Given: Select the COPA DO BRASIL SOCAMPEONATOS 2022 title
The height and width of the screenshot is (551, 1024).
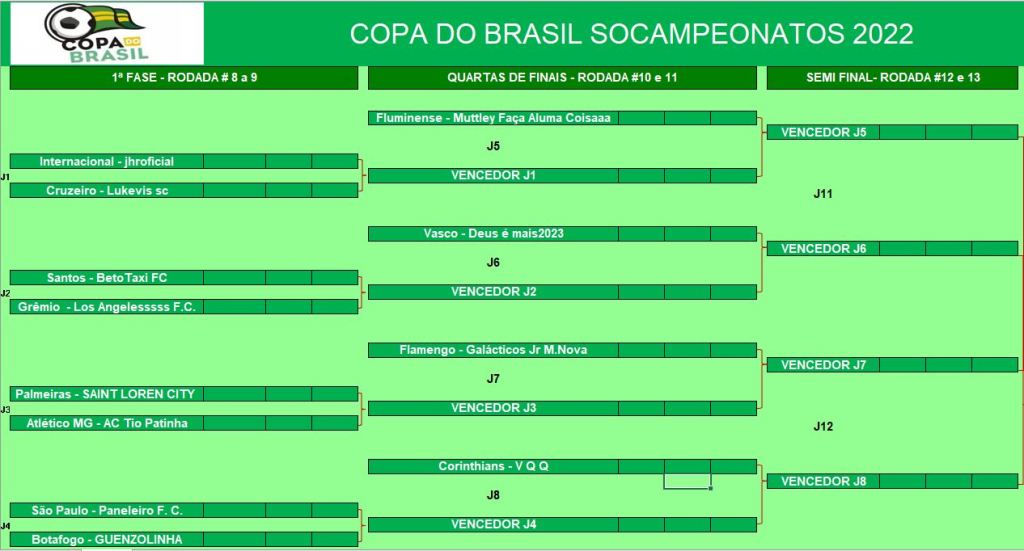Looking at the screenshot, I should [x=631, y=34].
